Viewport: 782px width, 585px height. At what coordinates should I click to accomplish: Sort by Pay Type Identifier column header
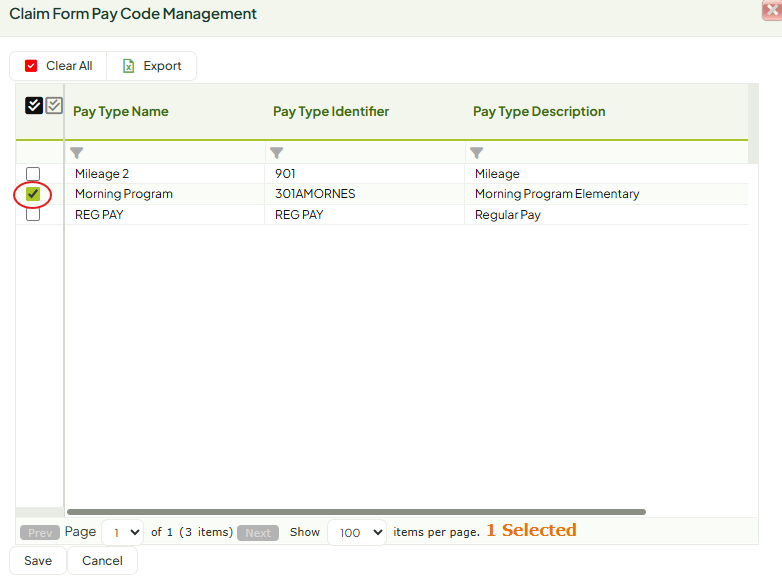(x=331, y=111)
